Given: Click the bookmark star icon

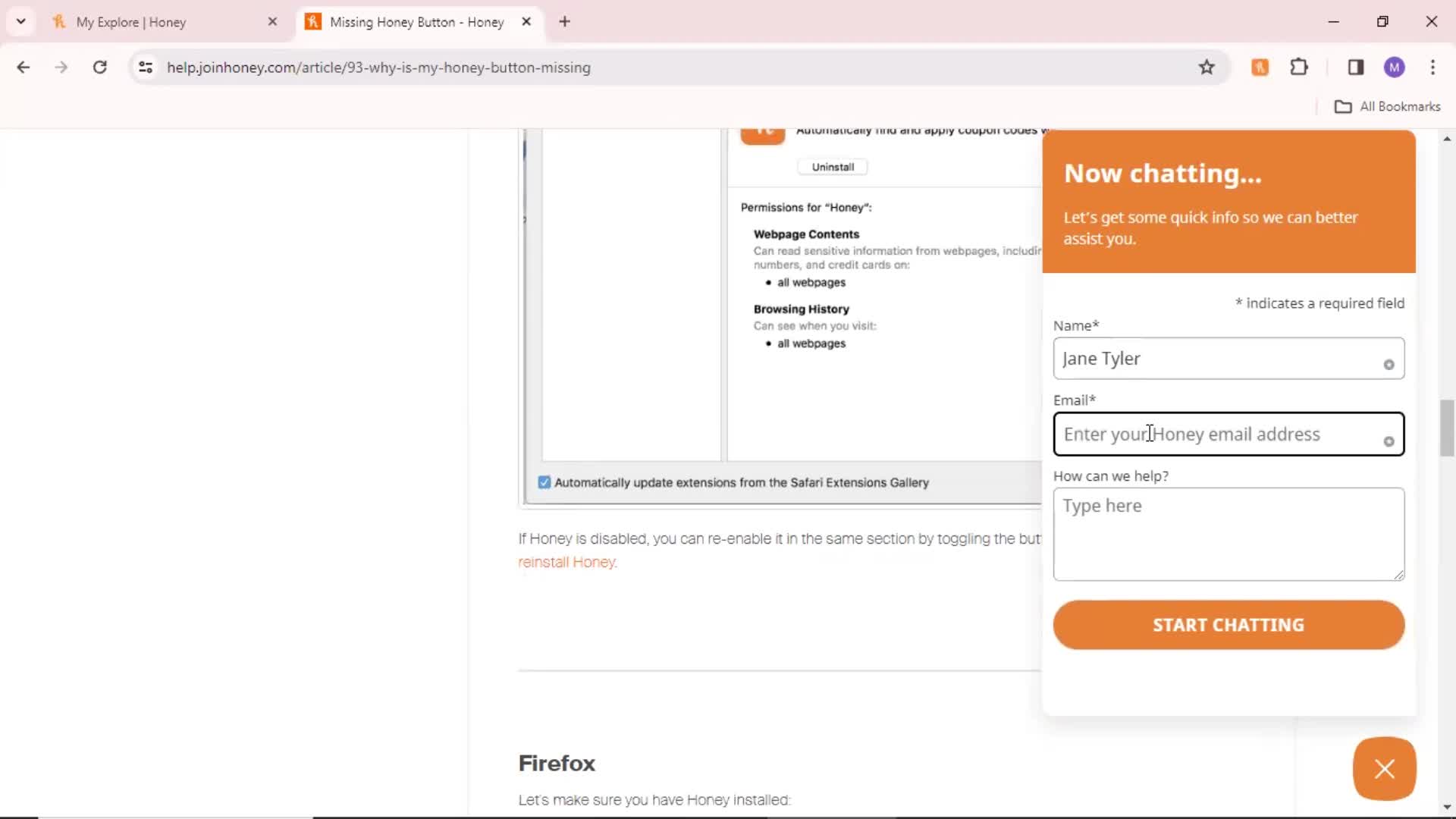Looking at the screenshot, I should tap(1208, 67).
